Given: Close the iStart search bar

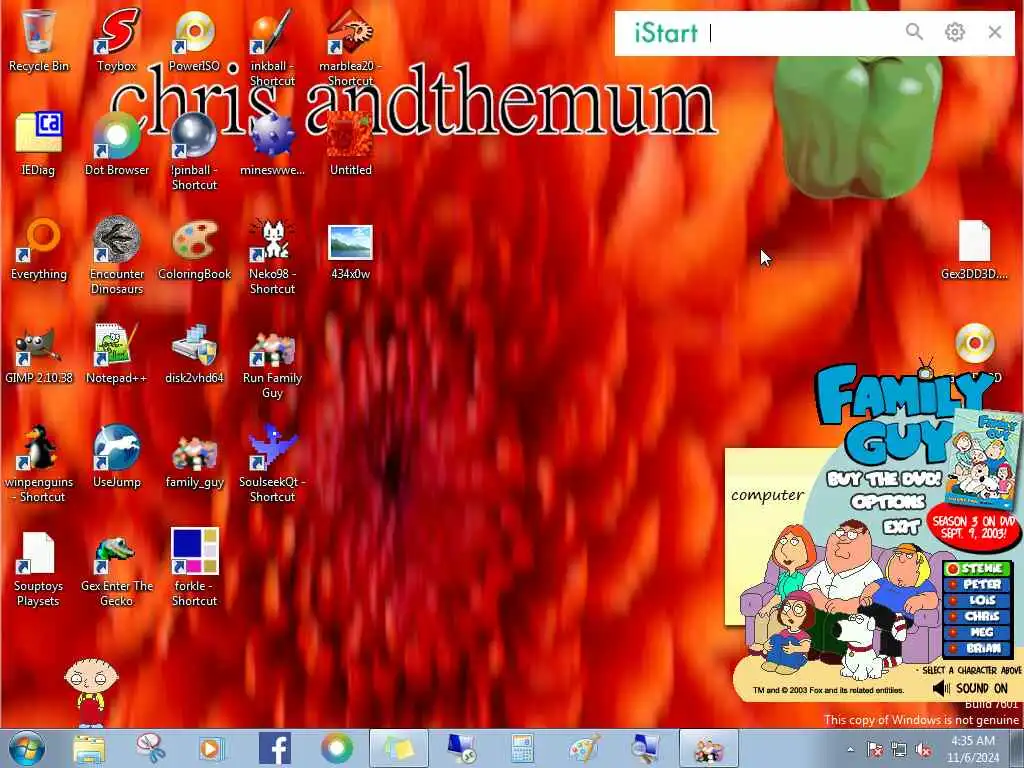Looking at the screenshot, I should pos(995,31).
